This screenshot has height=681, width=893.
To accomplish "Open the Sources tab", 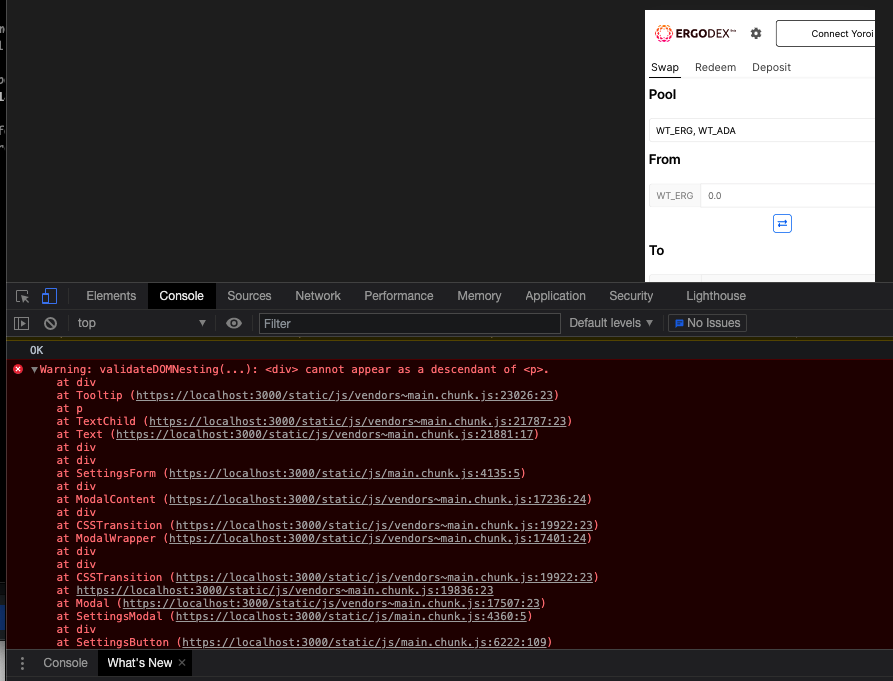I will pos(249,296).
